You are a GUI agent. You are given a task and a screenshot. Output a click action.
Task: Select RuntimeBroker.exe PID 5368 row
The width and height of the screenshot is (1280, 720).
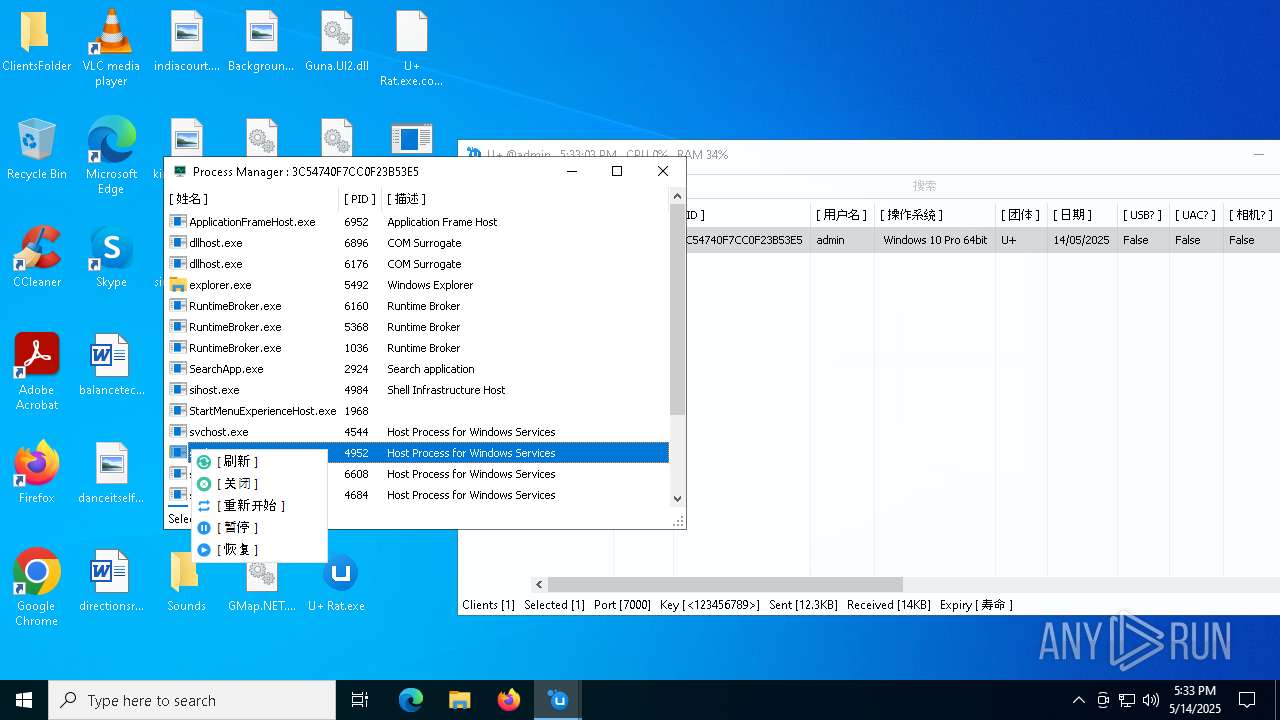(418, 327)
